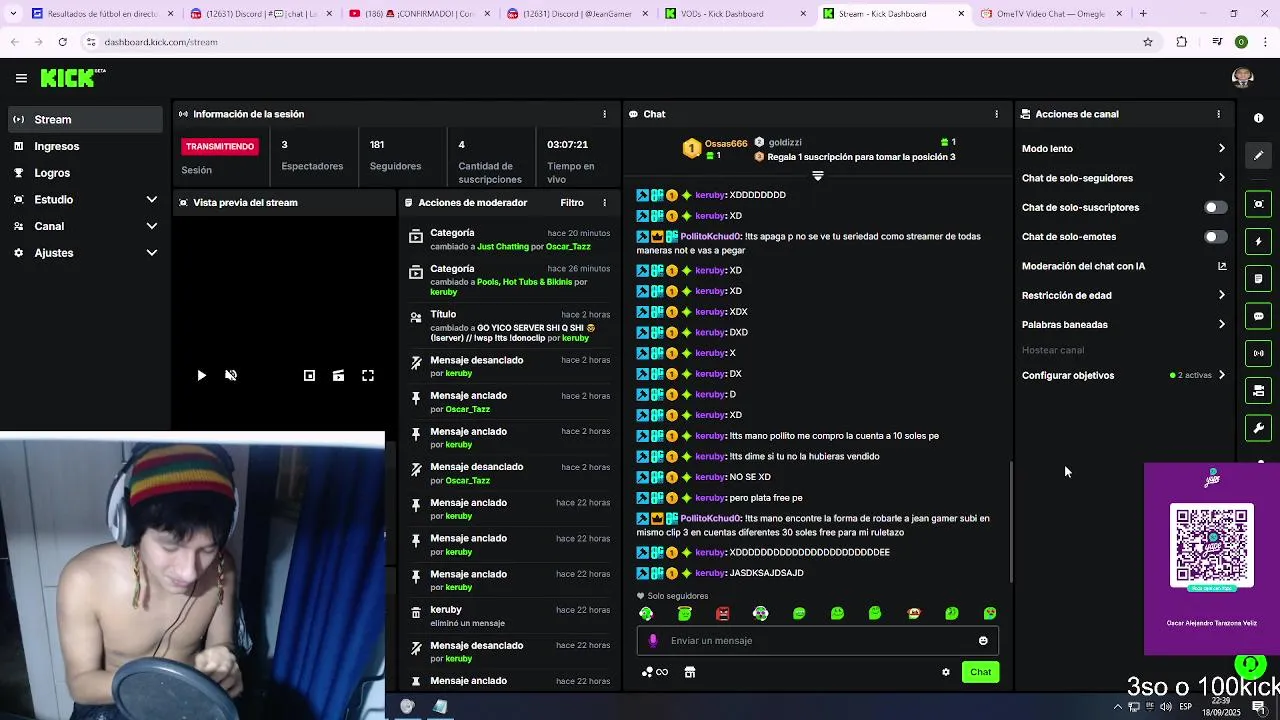Toggle Chat de solo-emotes switch
Viewport: 1280px width, 720px height.
click(x=1215, y=237)
